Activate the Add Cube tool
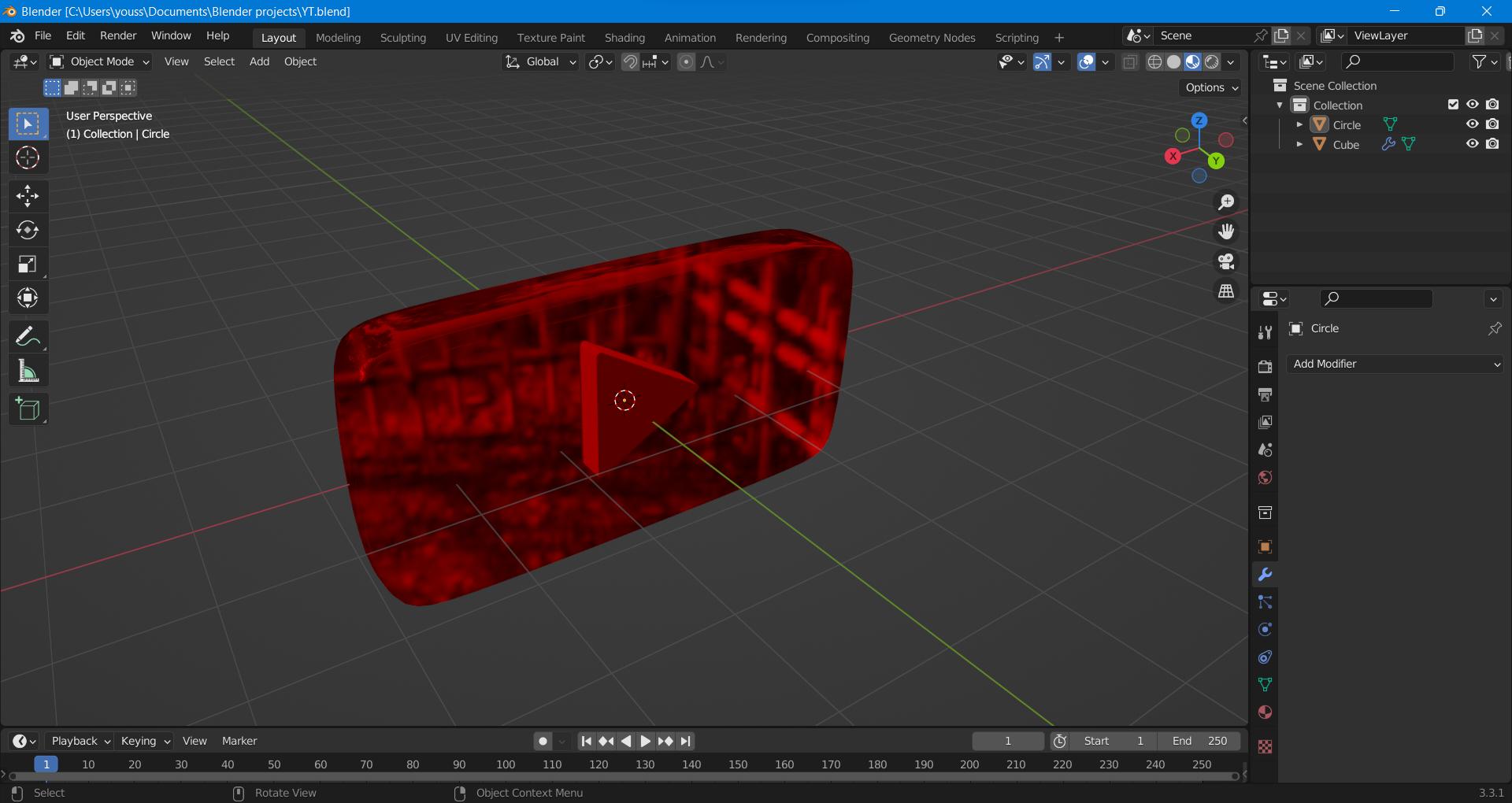This screenshot has height=803, width=1512. (x=28, y=409)
